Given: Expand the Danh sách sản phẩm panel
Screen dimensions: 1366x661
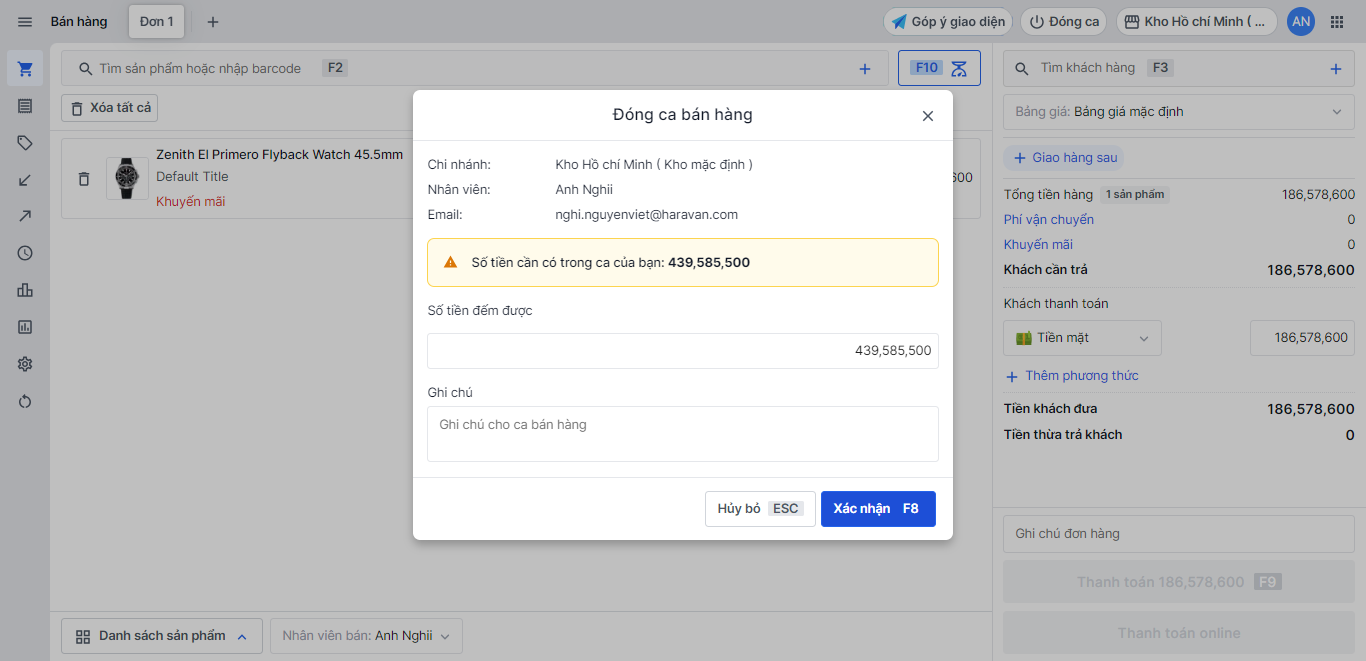Looking at the screenshot, I should click(x=162, y=636).
